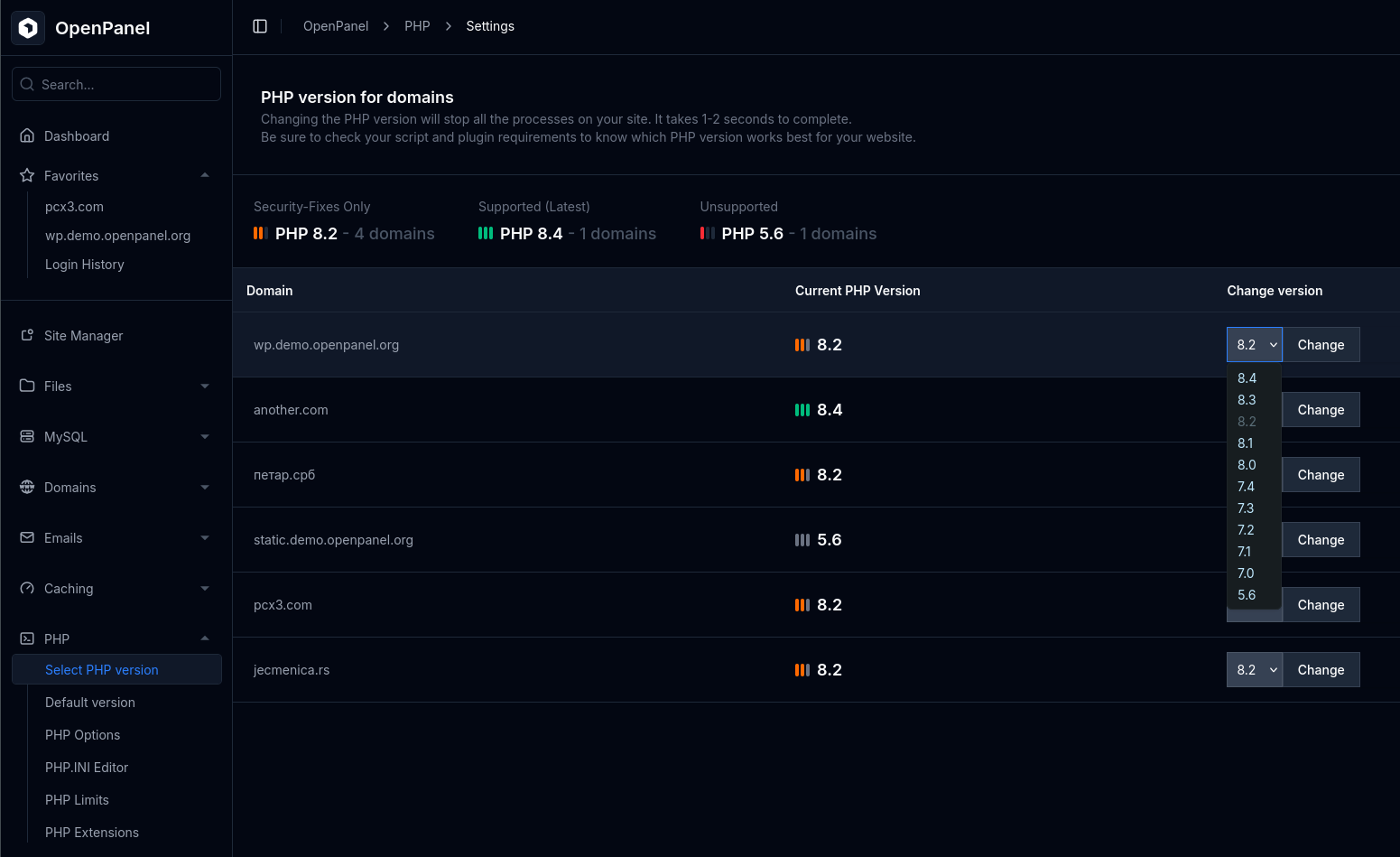Choose 8.0 from the version list
The width and height of the screenshot is (1400, 857).
click(1254, 465)
